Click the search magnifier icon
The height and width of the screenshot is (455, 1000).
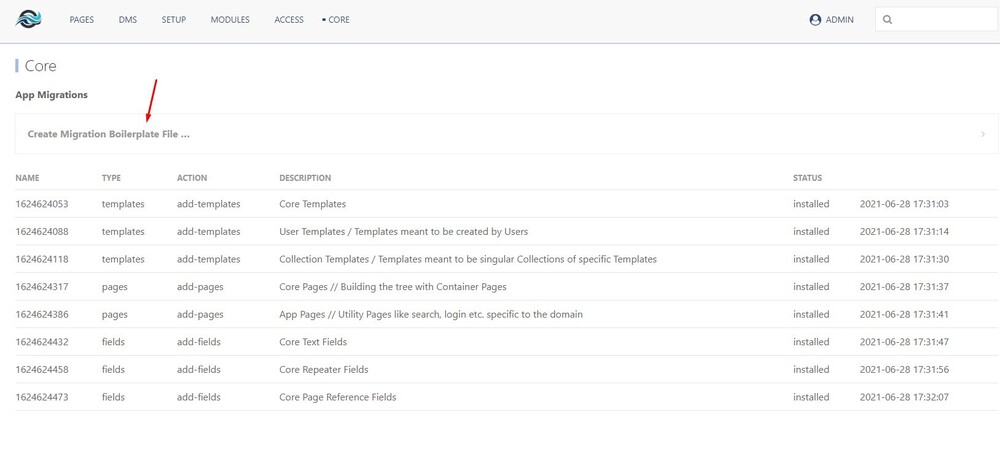(887, 19)
